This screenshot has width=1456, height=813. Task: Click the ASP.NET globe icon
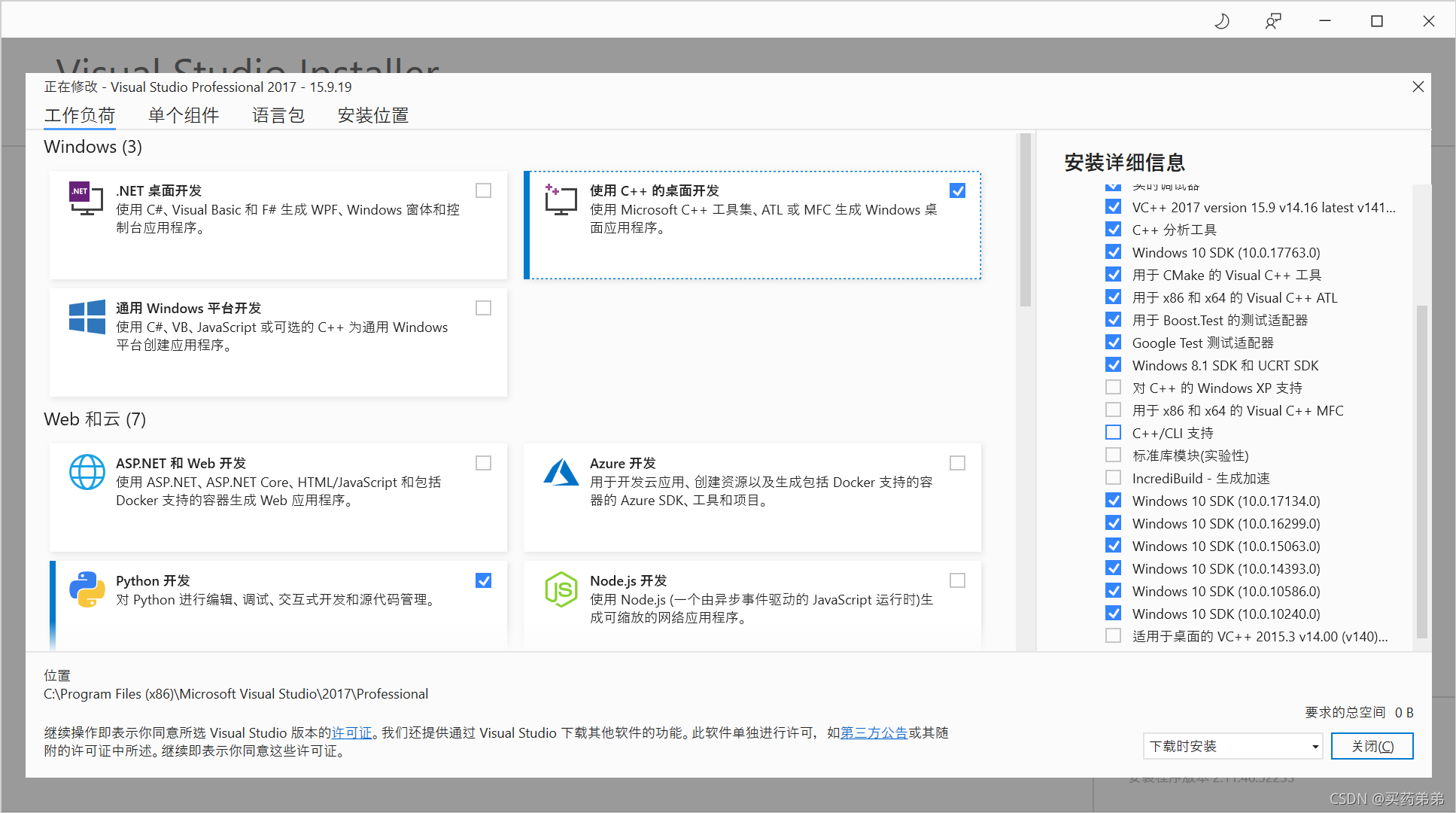tap(87, 472)
